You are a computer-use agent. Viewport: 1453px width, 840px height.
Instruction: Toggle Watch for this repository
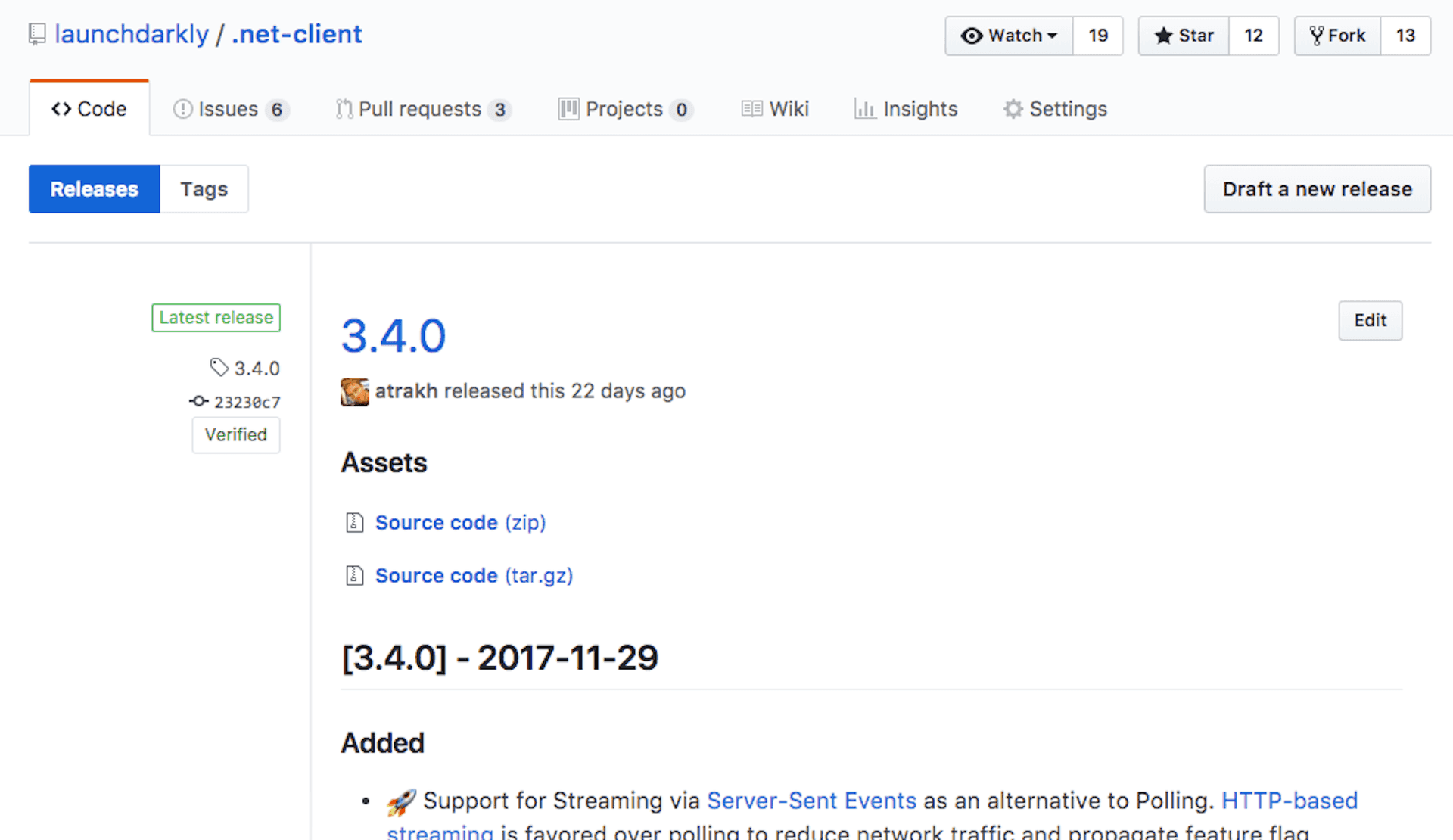coord(1009,36)
